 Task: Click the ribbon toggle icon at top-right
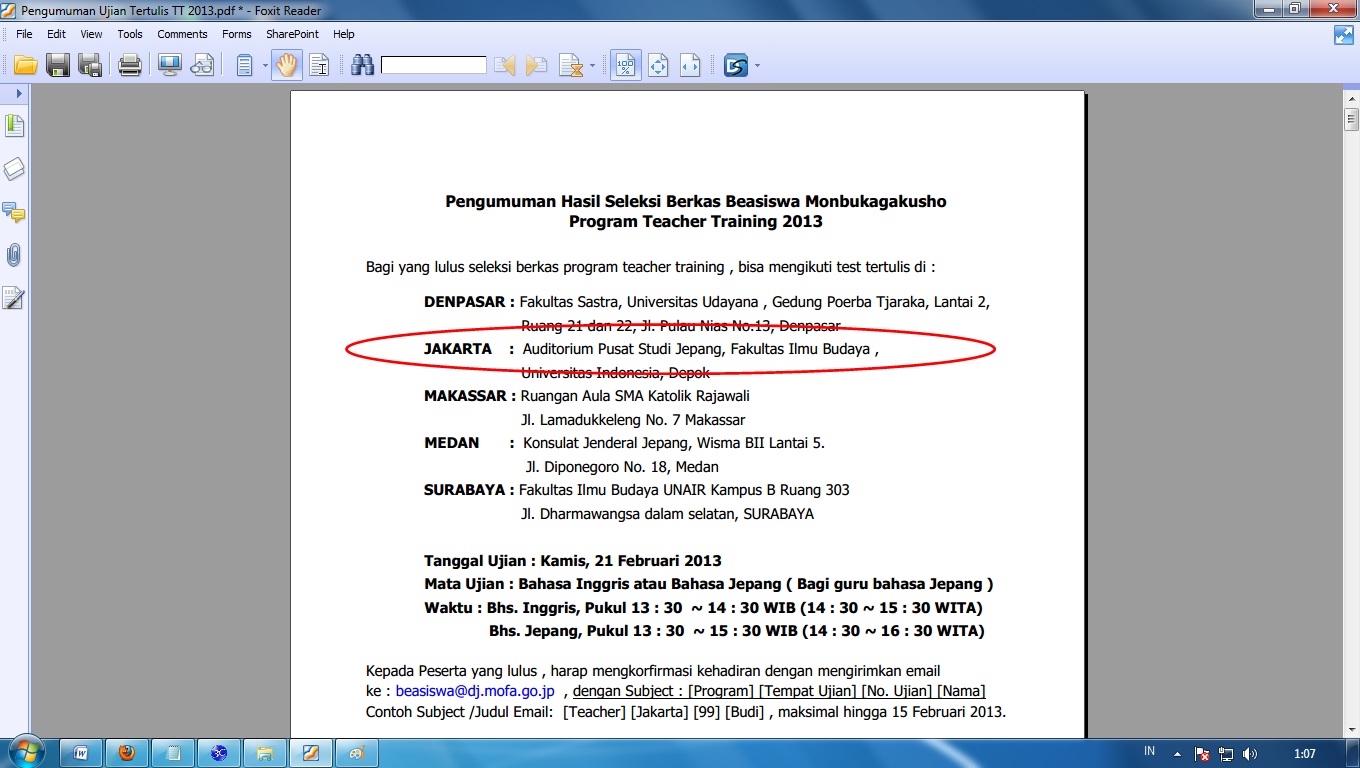(1344, 35)
